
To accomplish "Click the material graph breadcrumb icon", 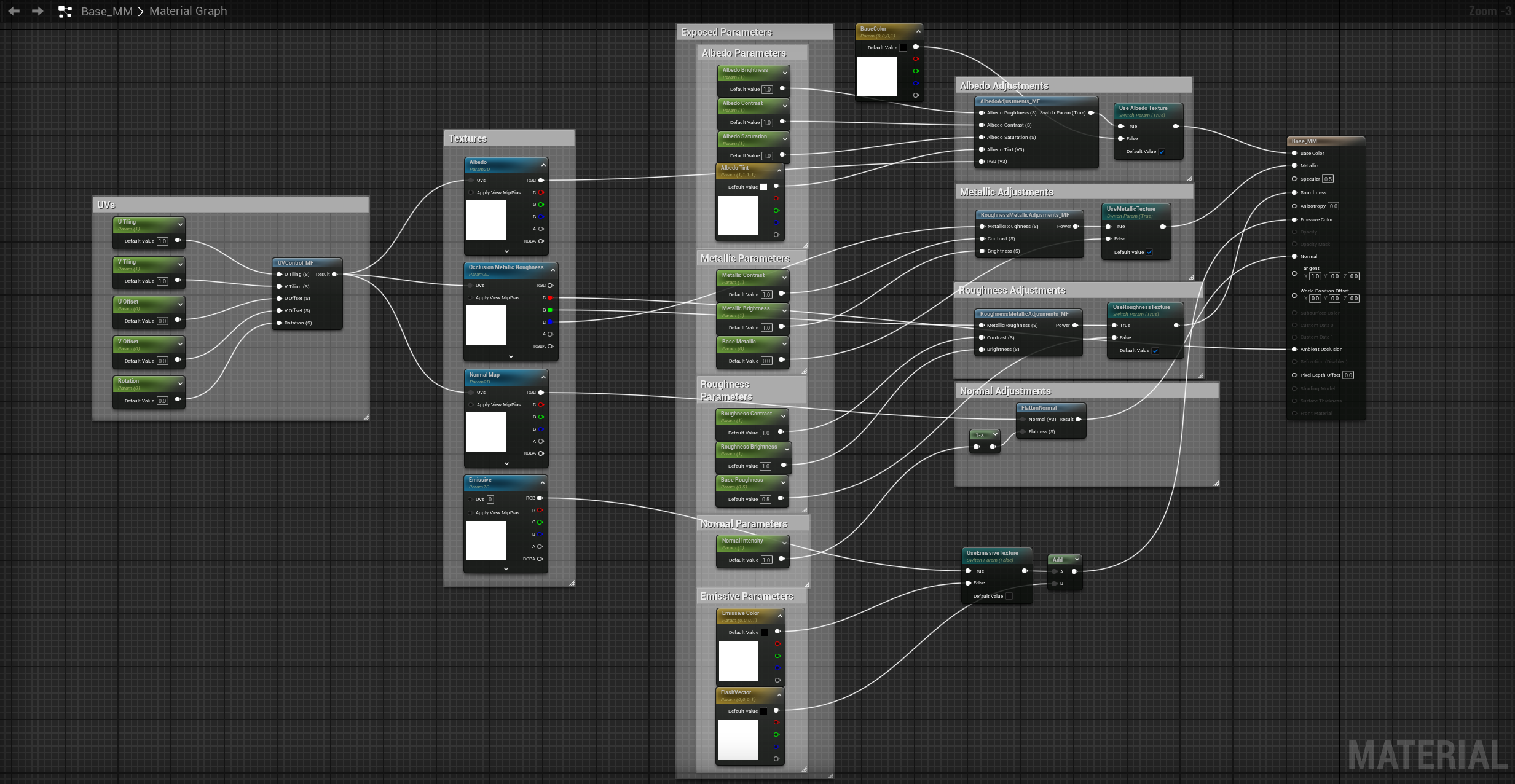I will click(x=65, y=11).
